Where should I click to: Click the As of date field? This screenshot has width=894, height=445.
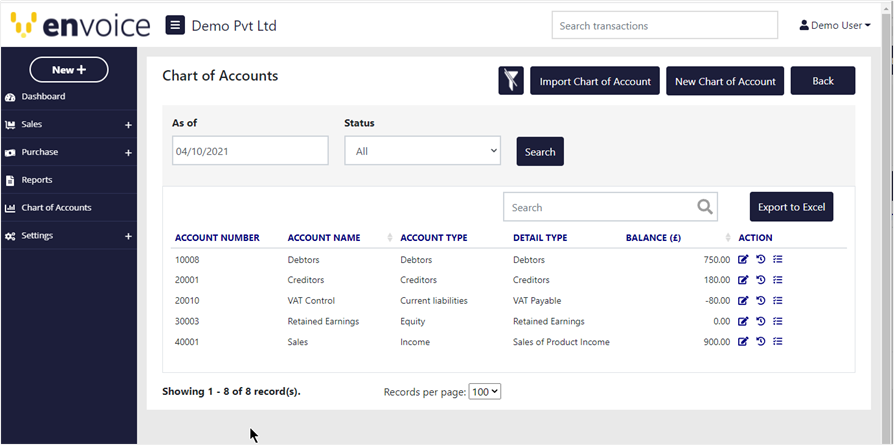coord(250,151)
